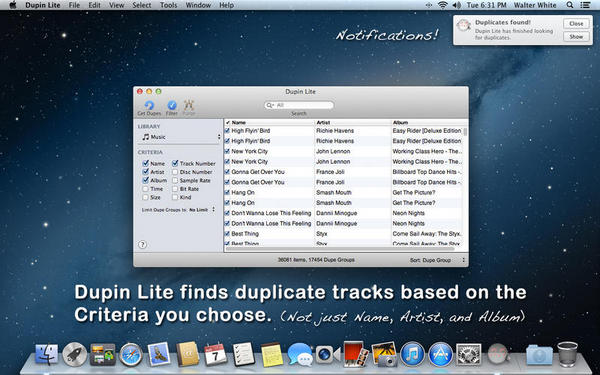600x375 pixels.
Task: Open the Library Music popup menu
Action: [180, 137]
